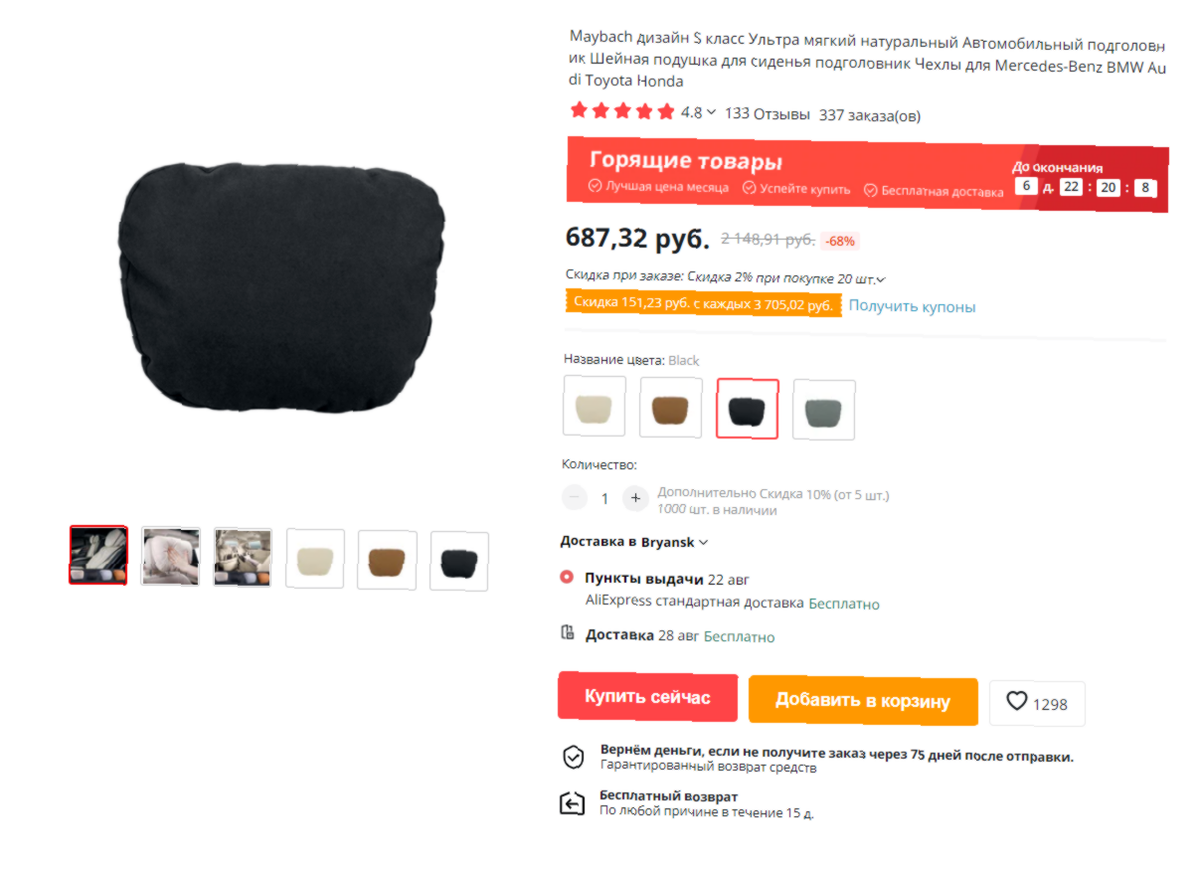Screen dimensions: 1200x871
Task: Open the first car interior thumbnail
Action: pyautogui.click(x=98, y=555)
